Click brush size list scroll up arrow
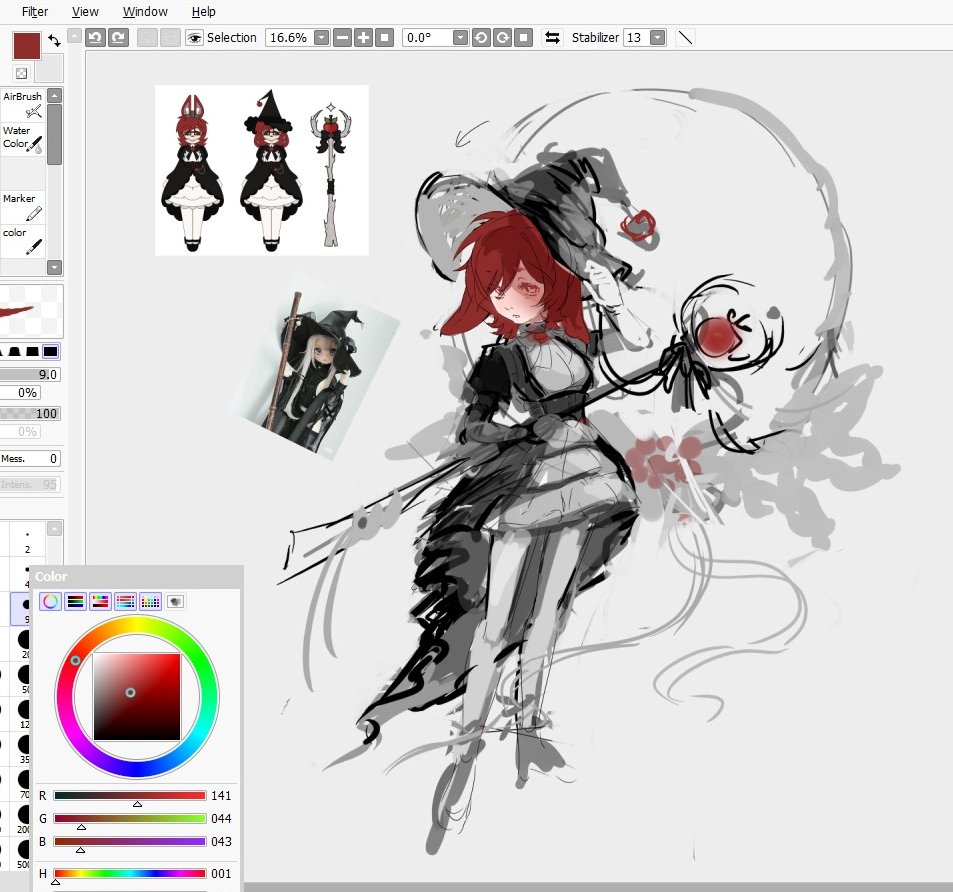This screenshot has height=892, width=953. tap(54, 529)
